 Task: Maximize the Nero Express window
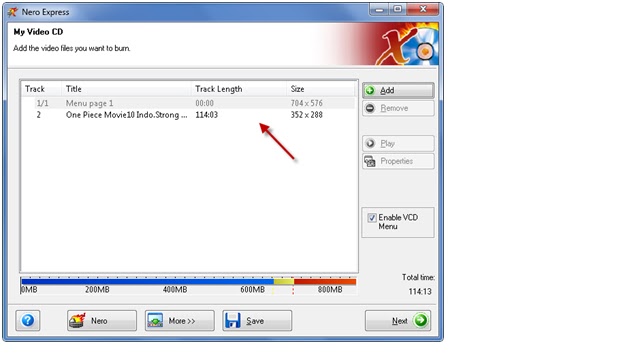coord(398,9)
